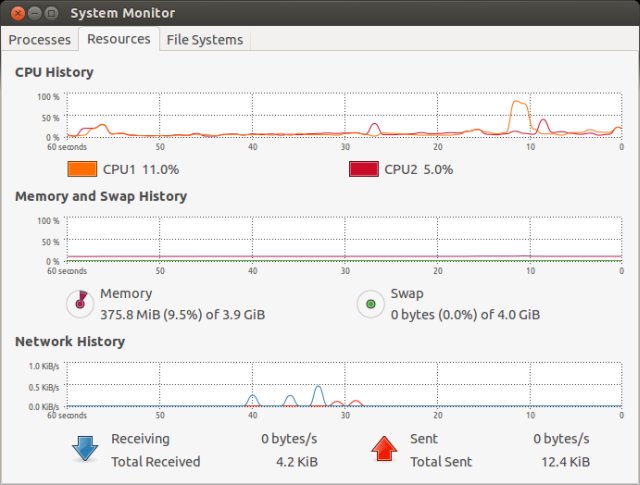Image resolution: width=640 pixels, height=485 pixels.
Task: Click the orange CPU1 color swatch
Action: [82, 169]
